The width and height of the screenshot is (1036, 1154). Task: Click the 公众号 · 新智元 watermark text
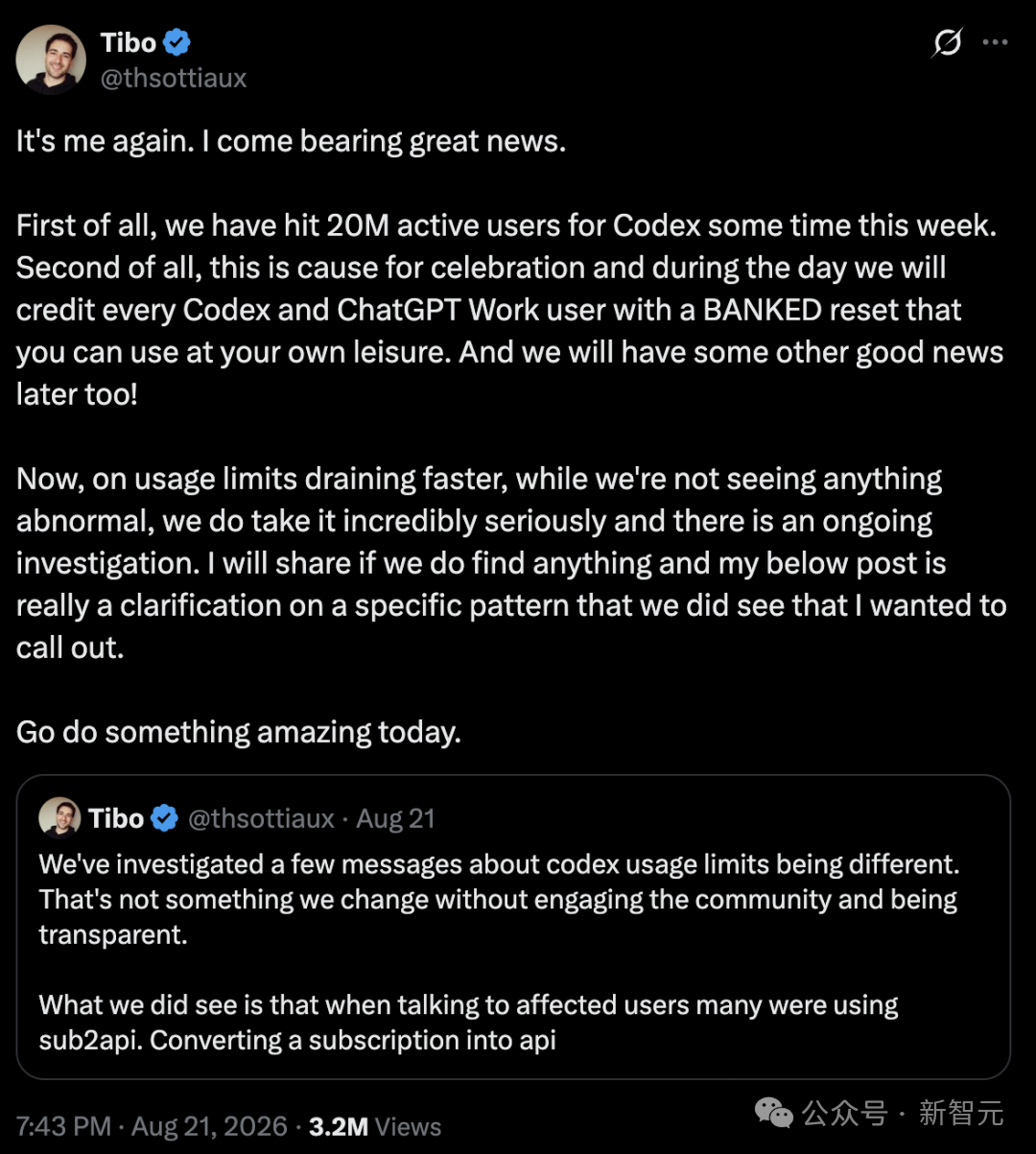[903, 1113]
